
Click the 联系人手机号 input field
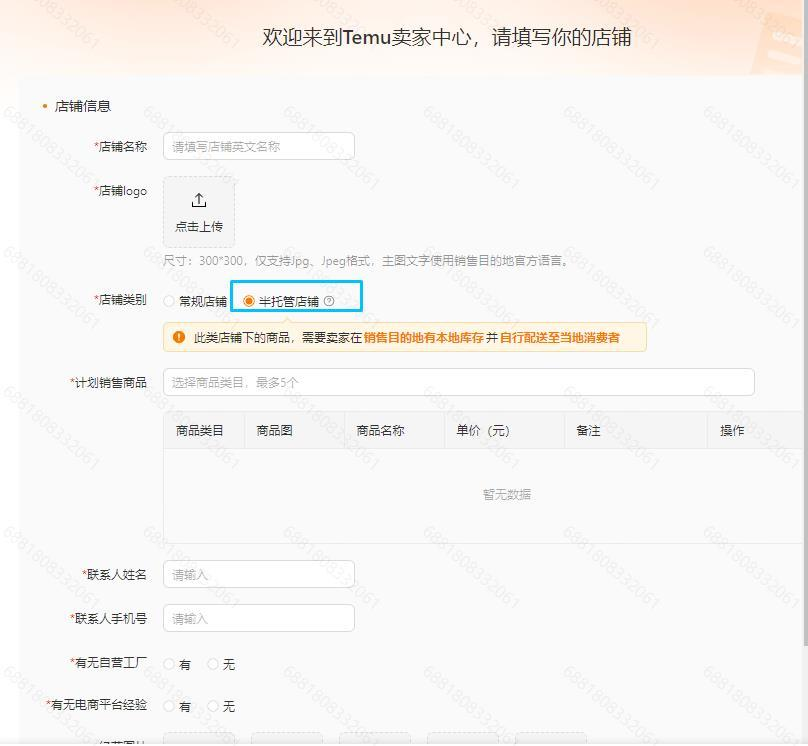[x=258, y=618]
